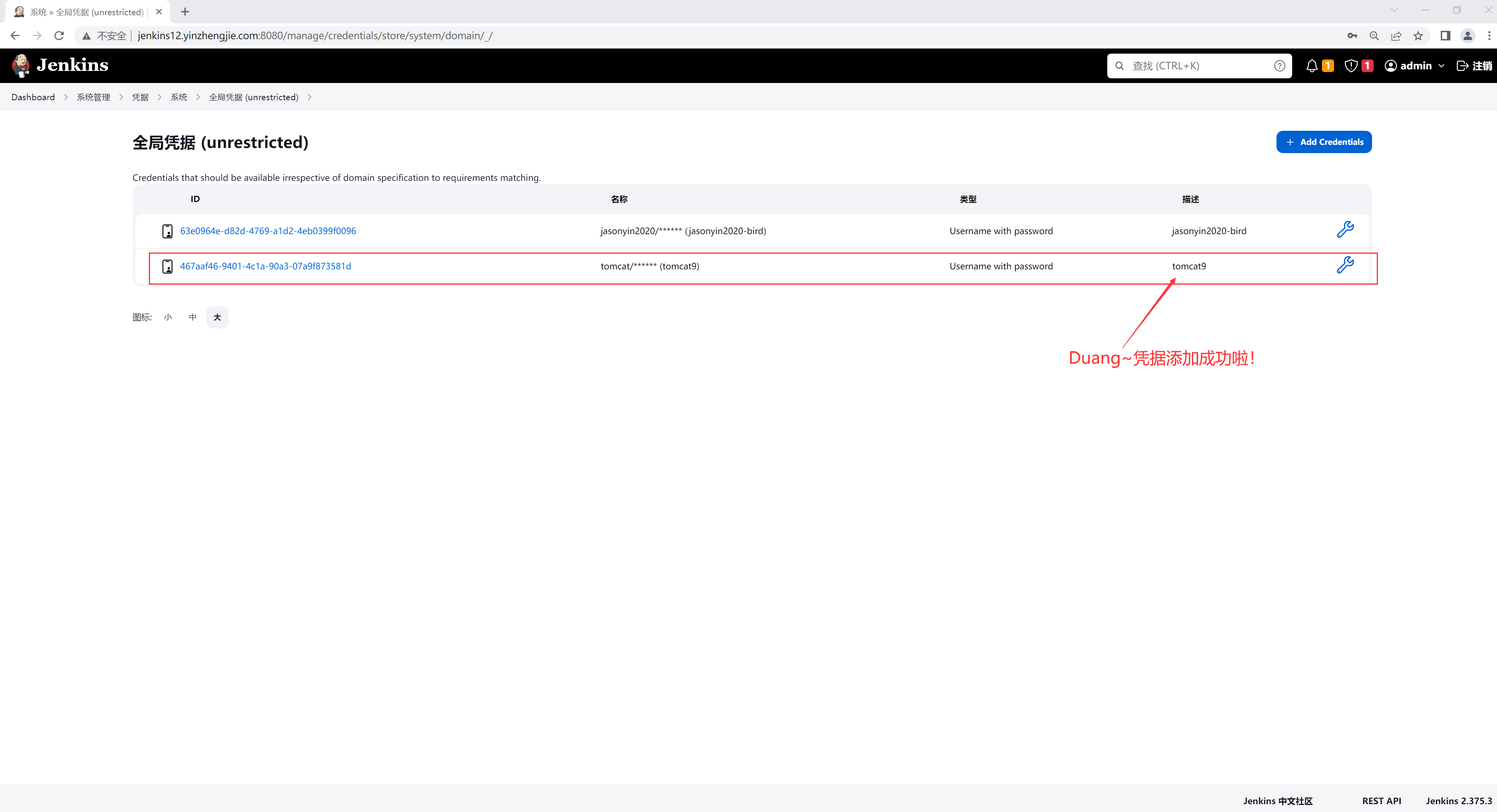Open the browser password key icon

pos(1352,36)
